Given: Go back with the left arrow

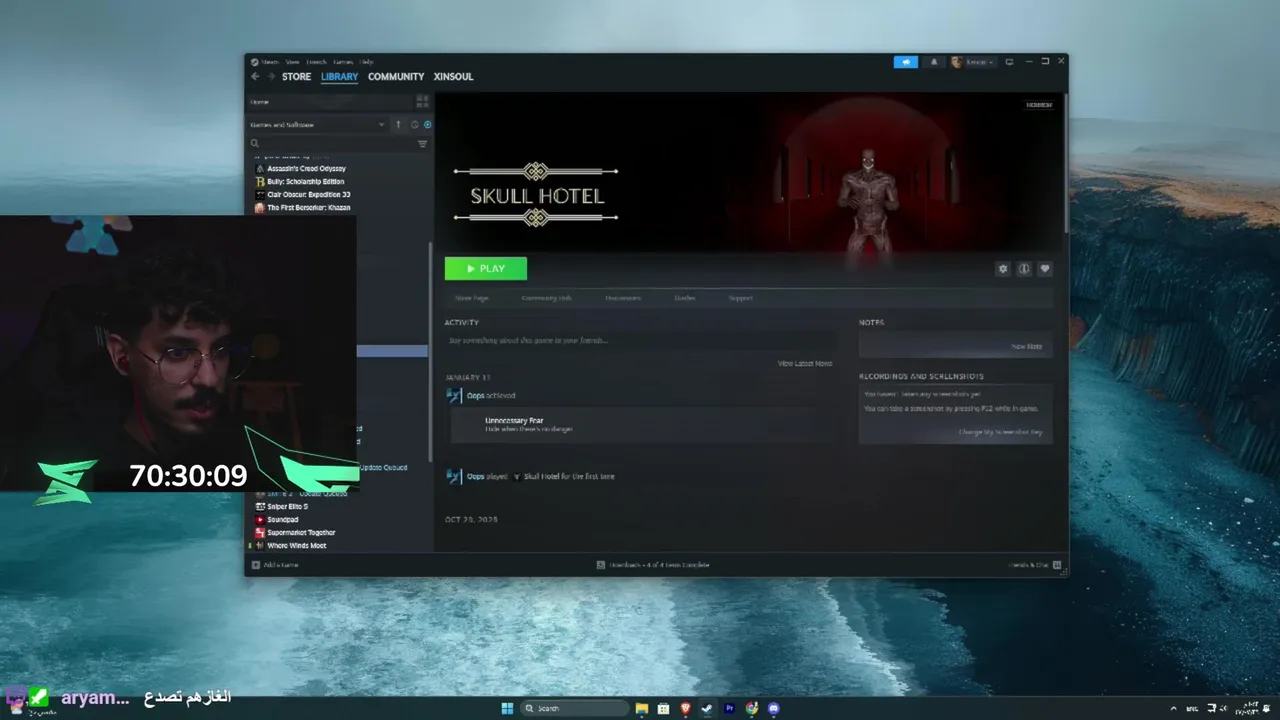Looking at the screenshot, I should coord(255,77).
